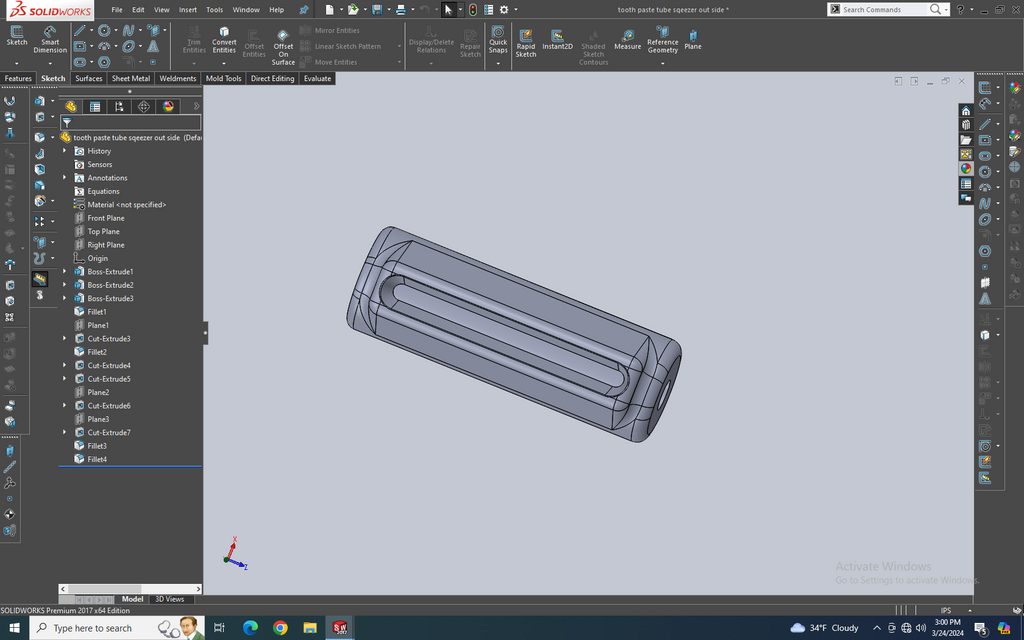1024x640 pixels.
Task: Select the Origin item in the tree
Action: pyautogui.click(x=97, y=258)
